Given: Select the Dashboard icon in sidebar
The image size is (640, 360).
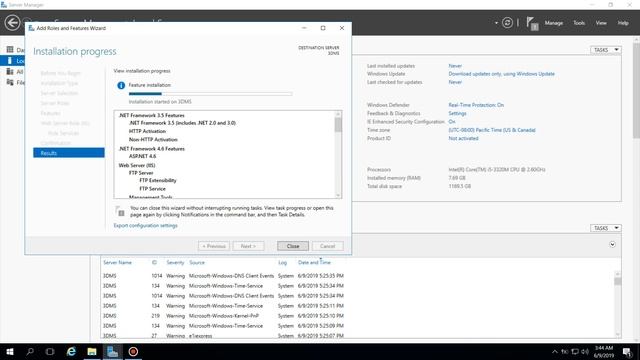Looking at the screenshot, I should coord(10,49).
